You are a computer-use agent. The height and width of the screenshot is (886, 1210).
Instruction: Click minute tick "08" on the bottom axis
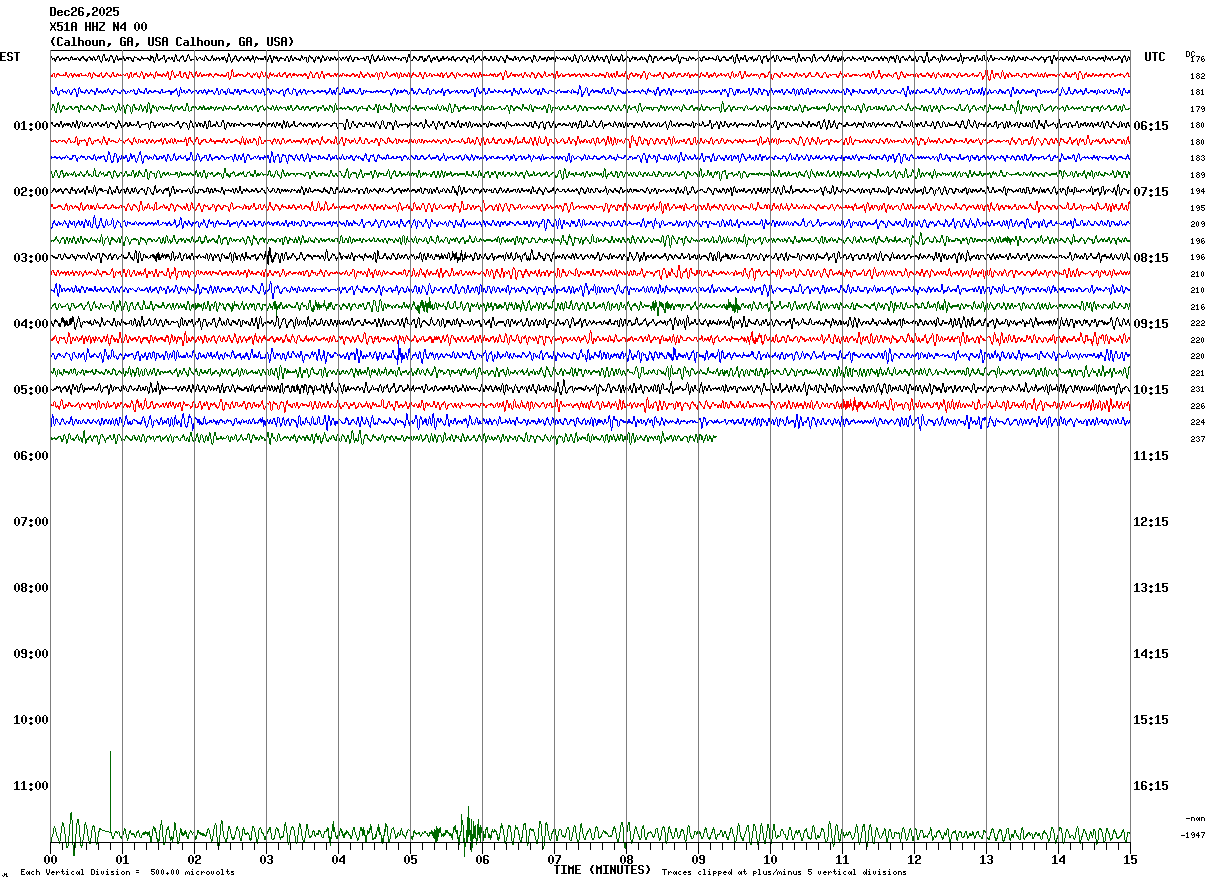pos(626,860)
